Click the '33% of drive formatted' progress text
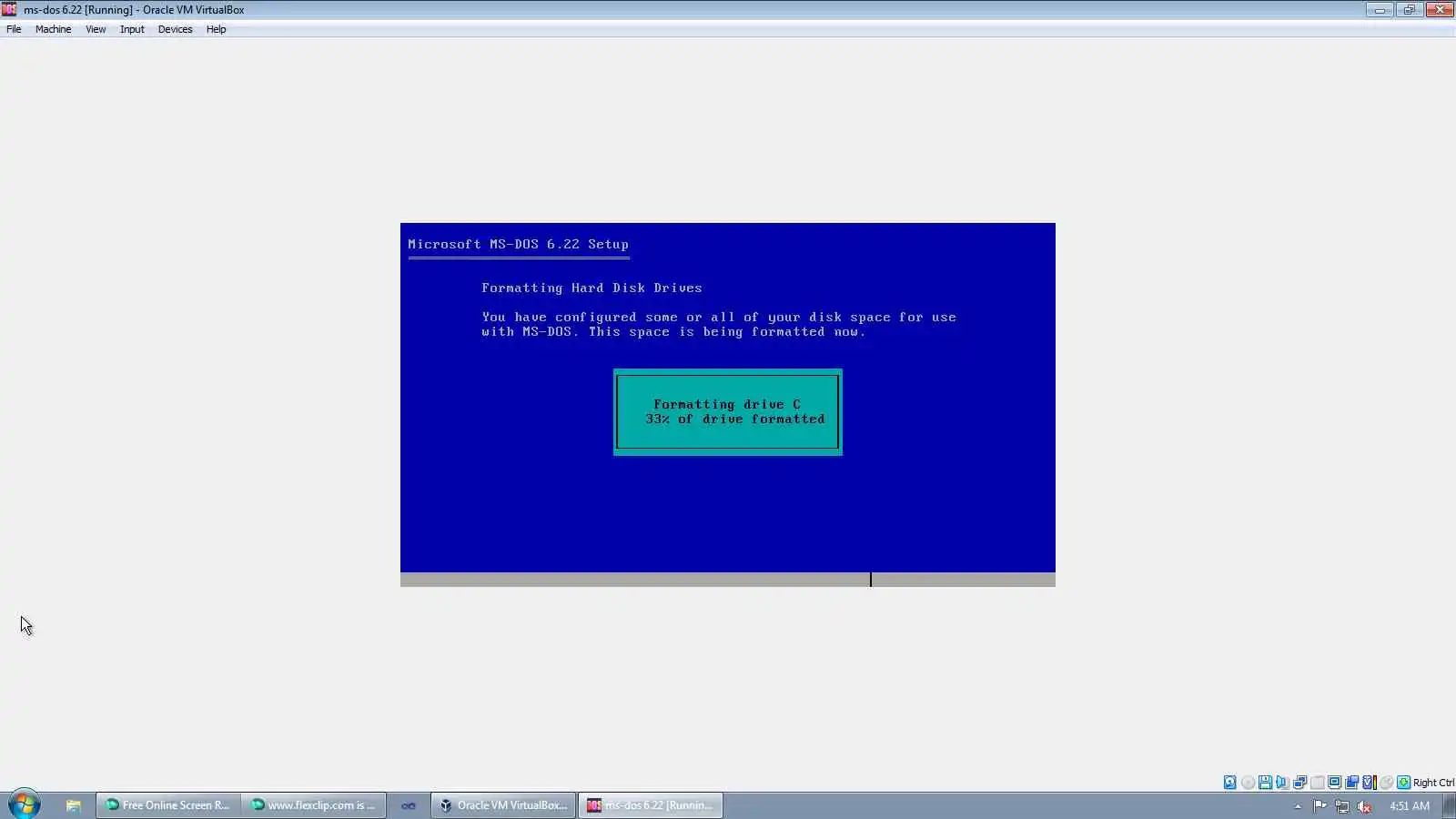The width and height of the screenshot is (1456, 819). (735, 419)
